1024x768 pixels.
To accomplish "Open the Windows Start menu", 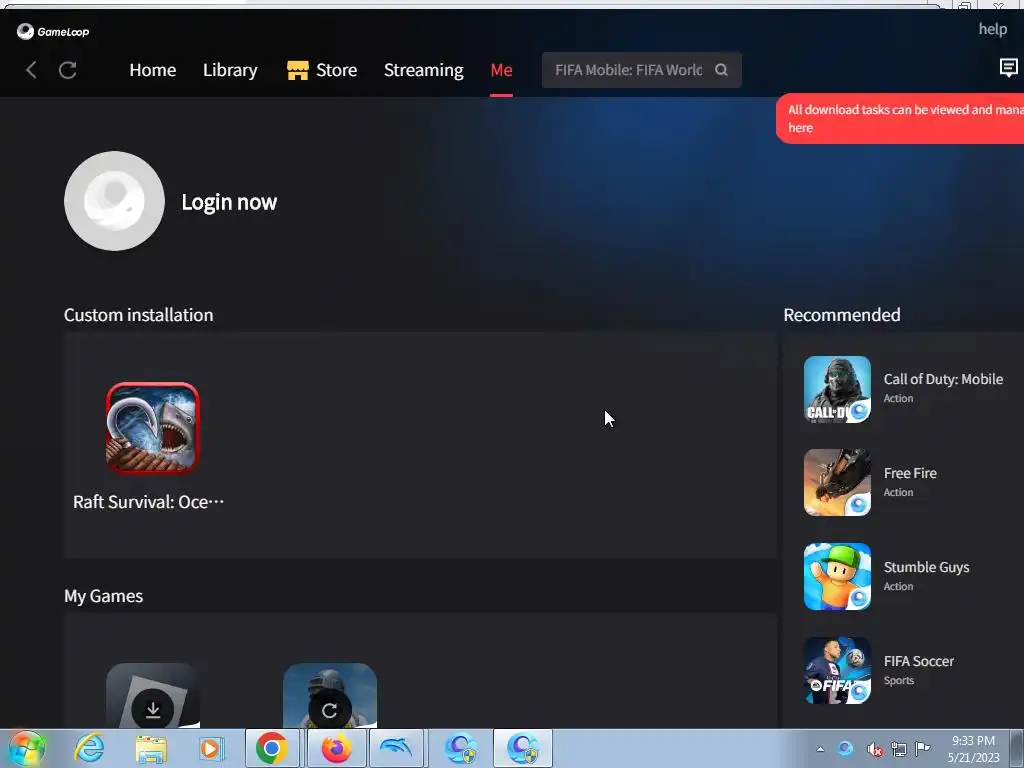I will (x=26, y=748).
